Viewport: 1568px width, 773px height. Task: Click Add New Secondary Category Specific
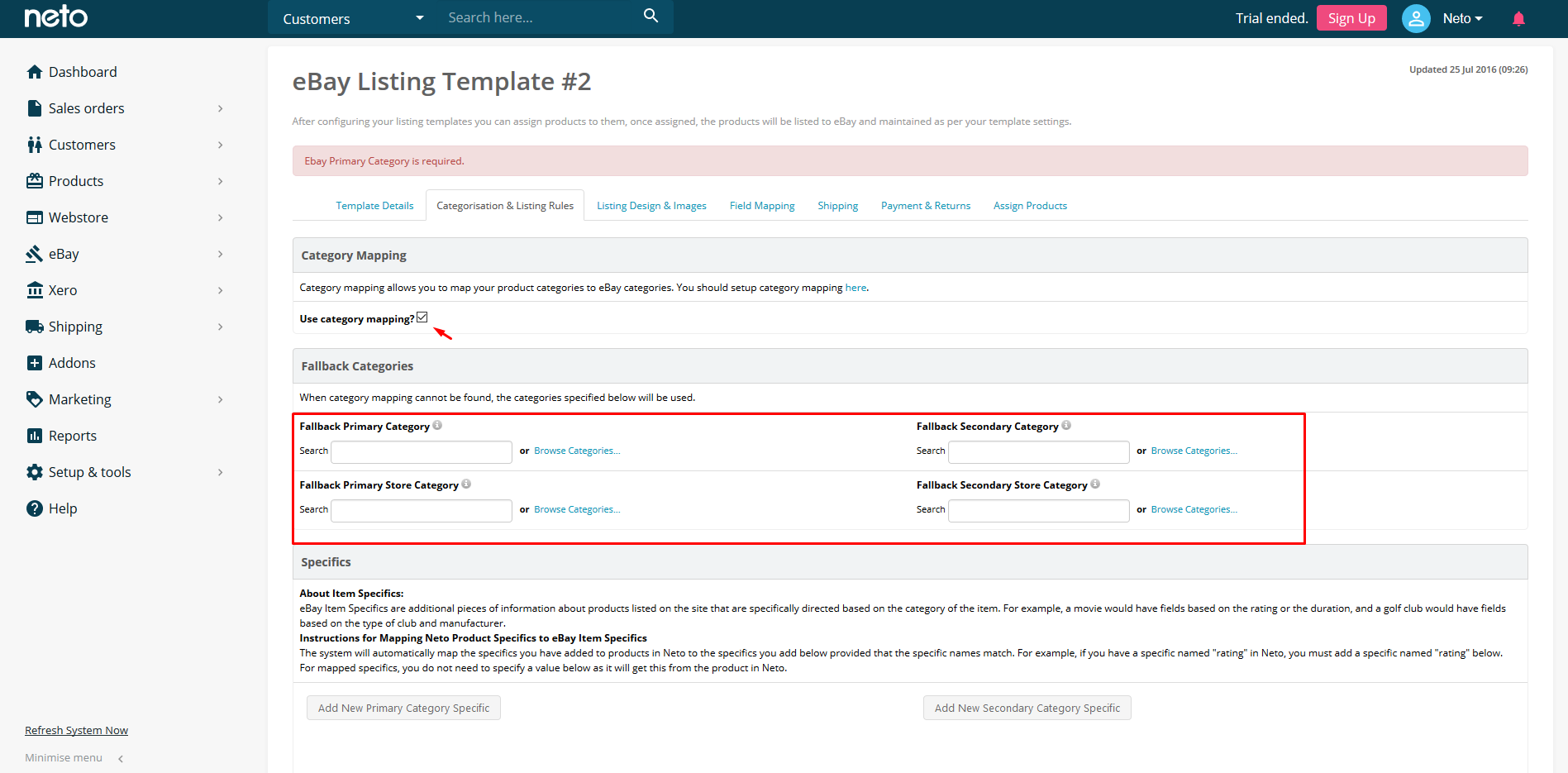click(x=1027, y=708)
